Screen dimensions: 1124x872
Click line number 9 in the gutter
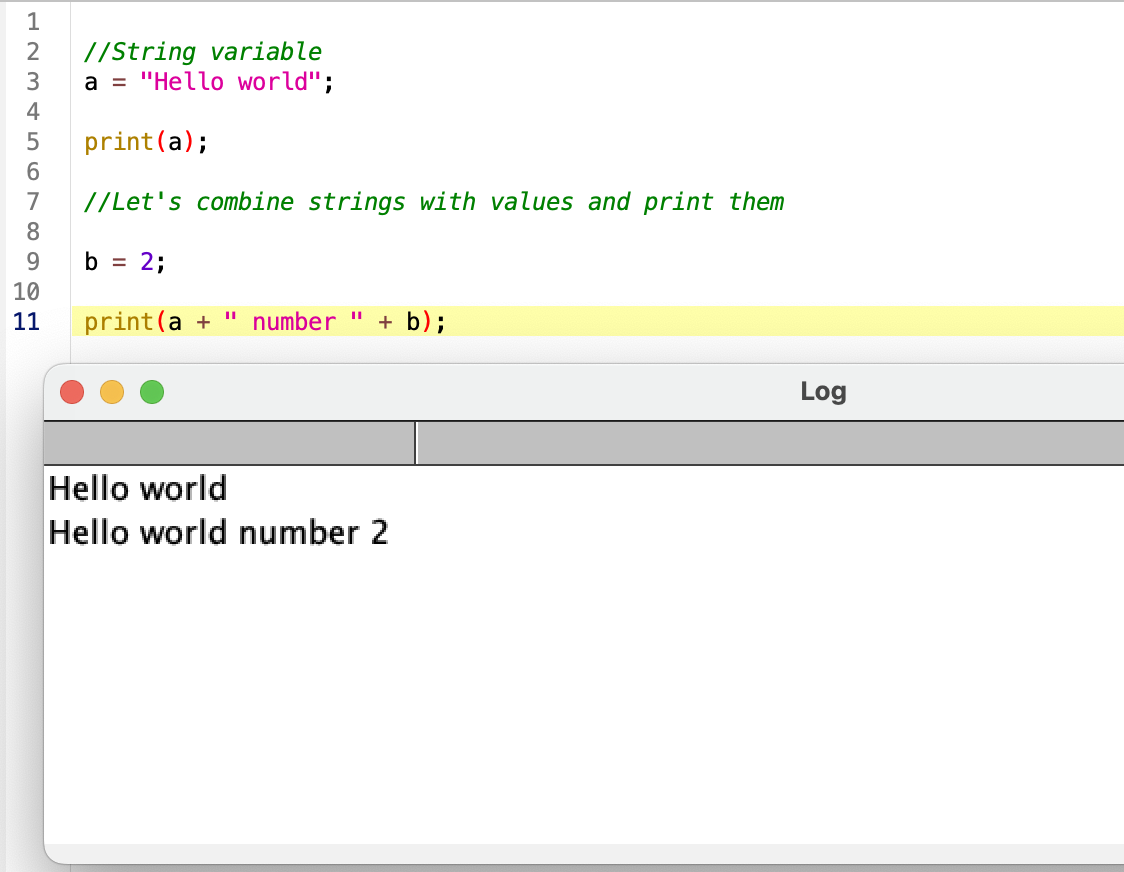(32, 262)
